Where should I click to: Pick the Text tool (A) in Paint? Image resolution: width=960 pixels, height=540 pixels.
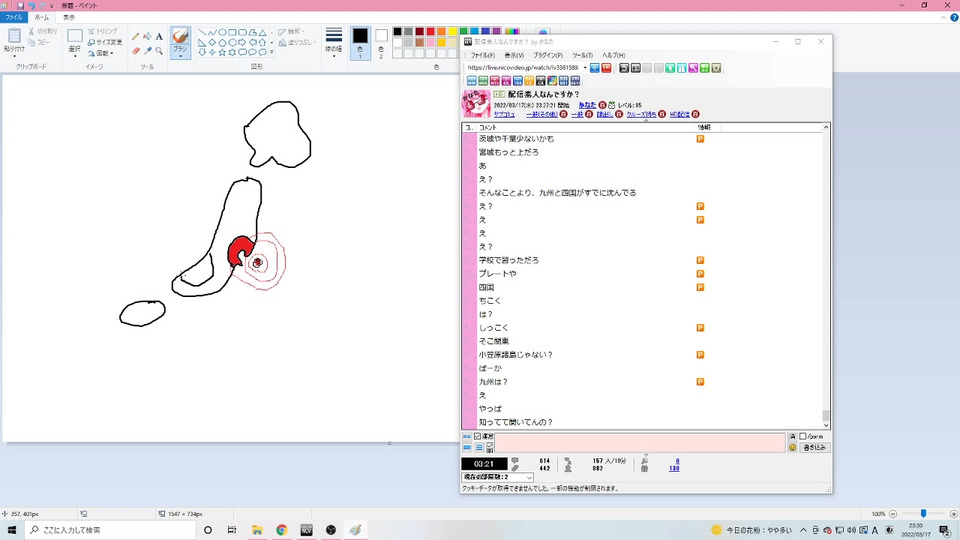click(159, 37)
